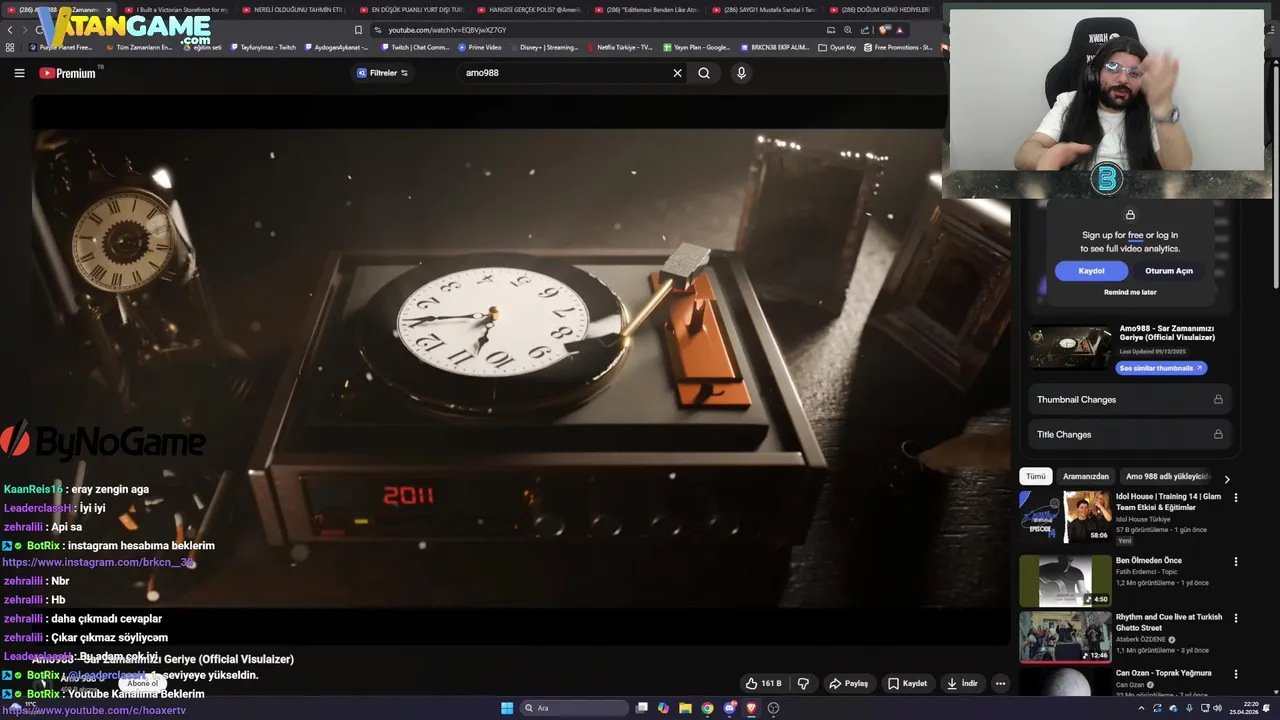Go to YouTube Premium home logo
The width and height of the screenshot is (1280, 720).
point(68,73)
